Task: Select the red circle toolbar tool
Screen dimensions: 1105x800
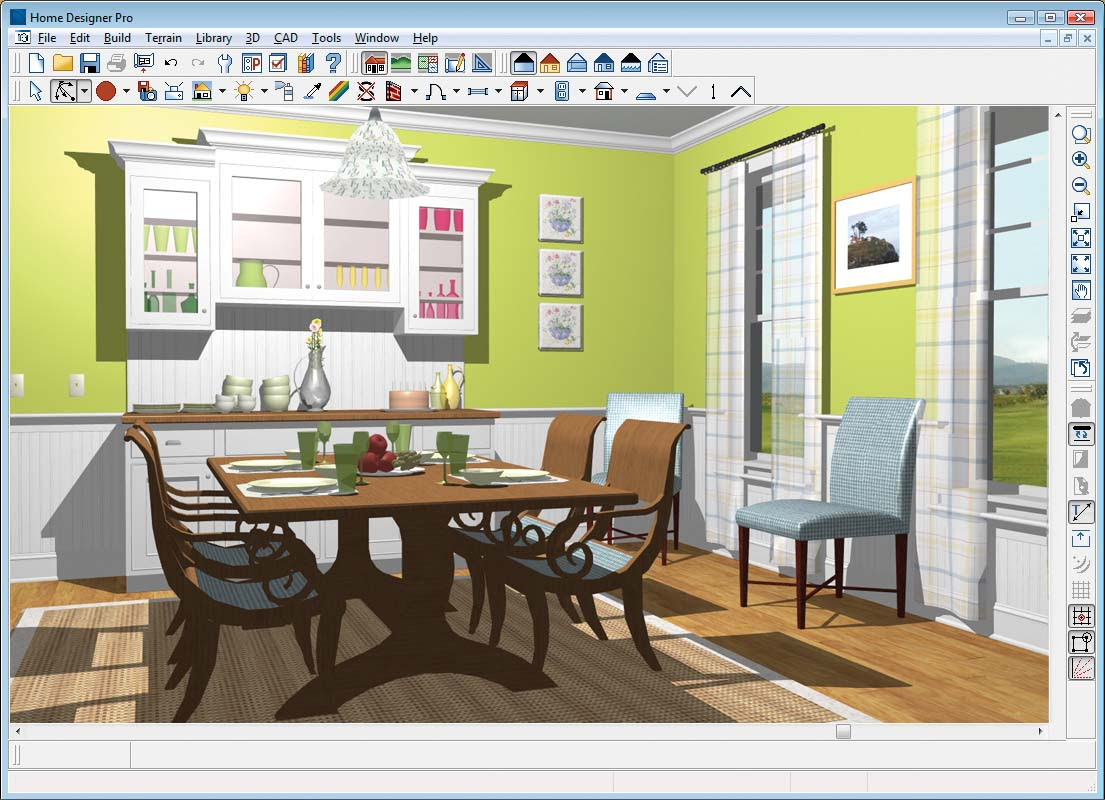Action: (106, 92)
